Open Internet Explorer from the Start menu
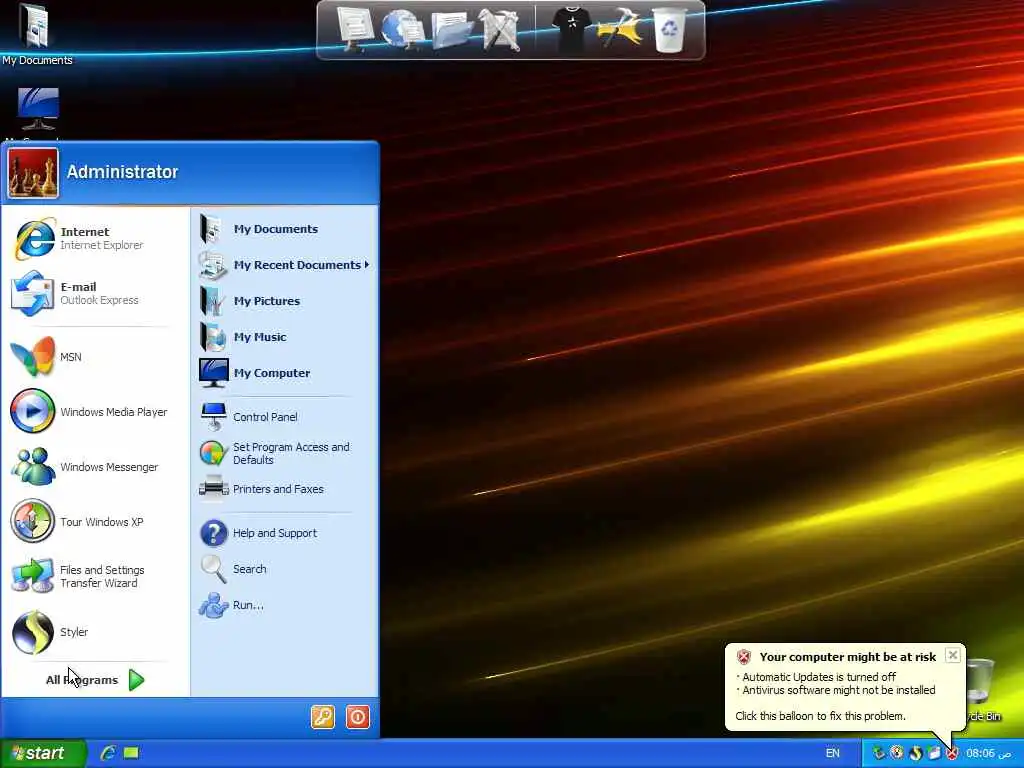1024x768 pixels. pos(96,238)
